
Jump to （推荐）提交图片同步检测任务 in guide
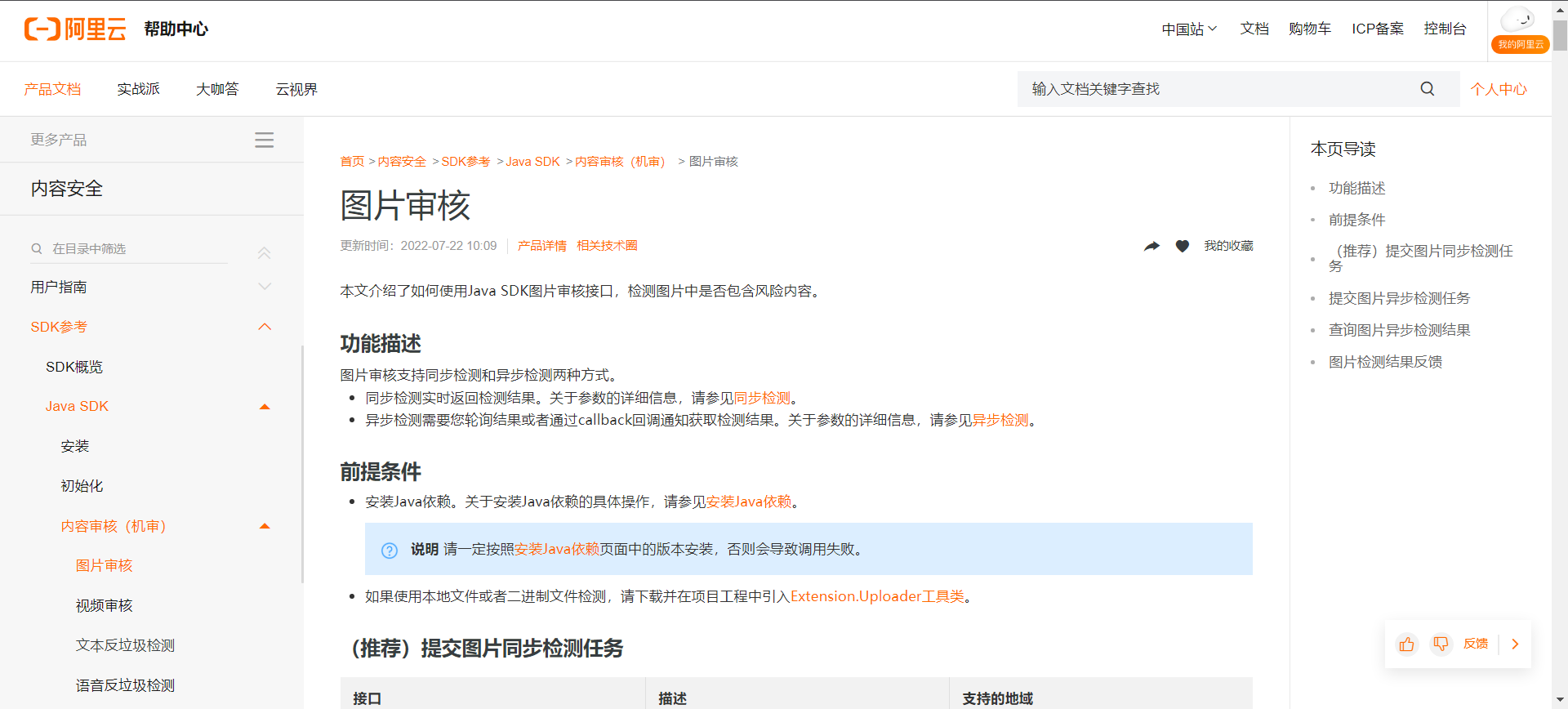click(x=1421, y=258)
